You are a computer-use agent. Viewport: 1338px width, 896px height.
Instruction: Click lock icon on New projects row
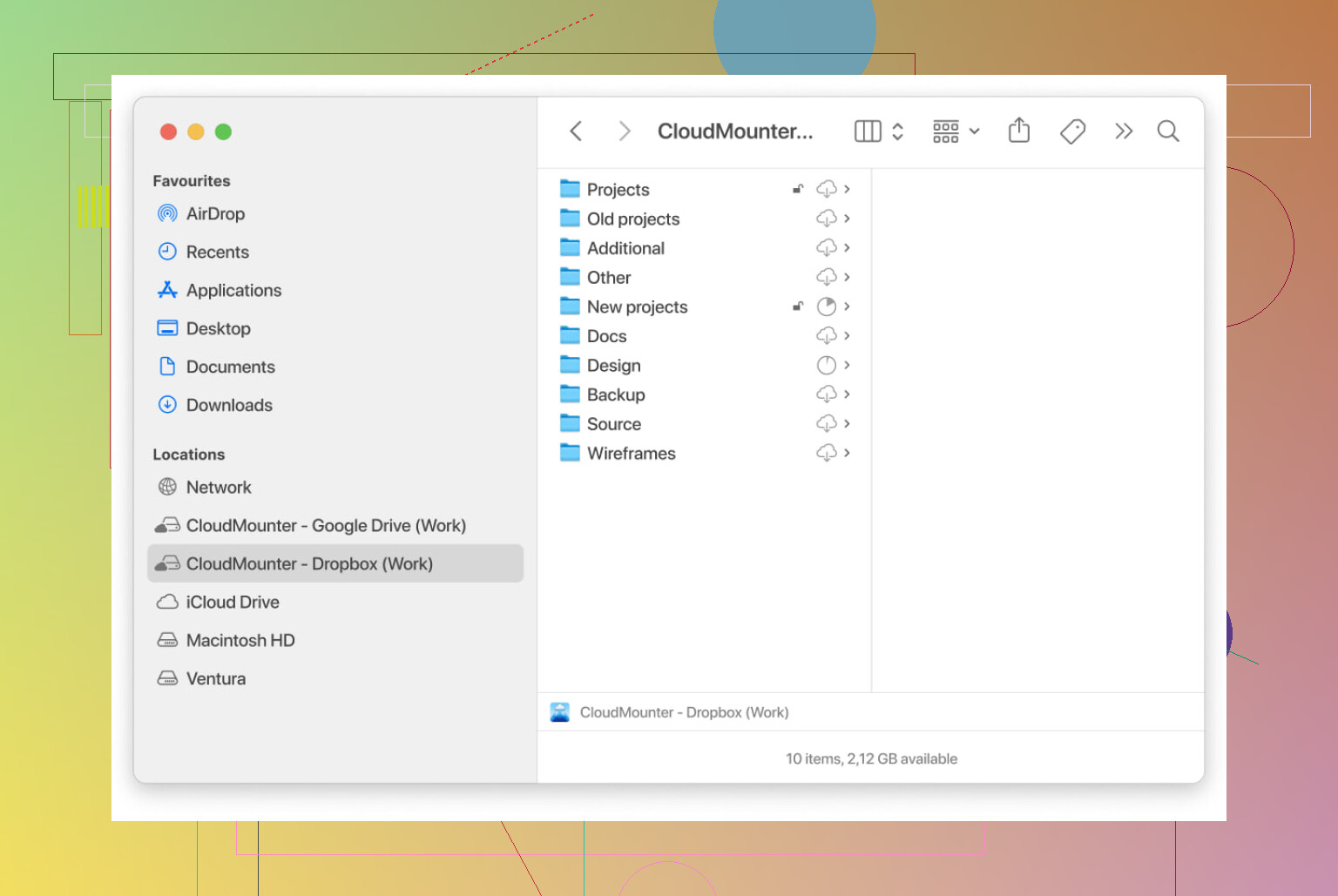point(797,307)
